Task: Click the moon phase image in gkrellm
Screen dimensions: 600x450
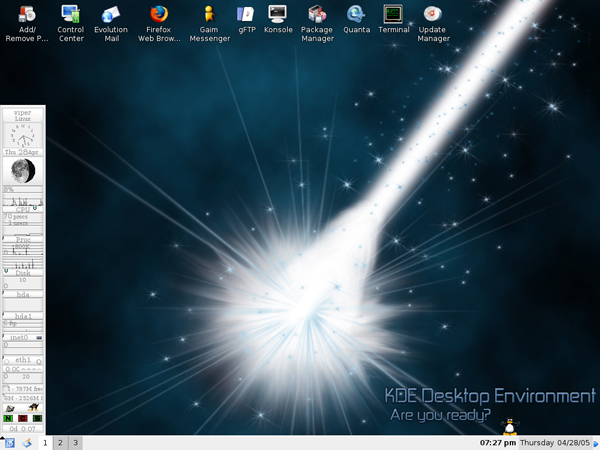Action: pos(23,171)
